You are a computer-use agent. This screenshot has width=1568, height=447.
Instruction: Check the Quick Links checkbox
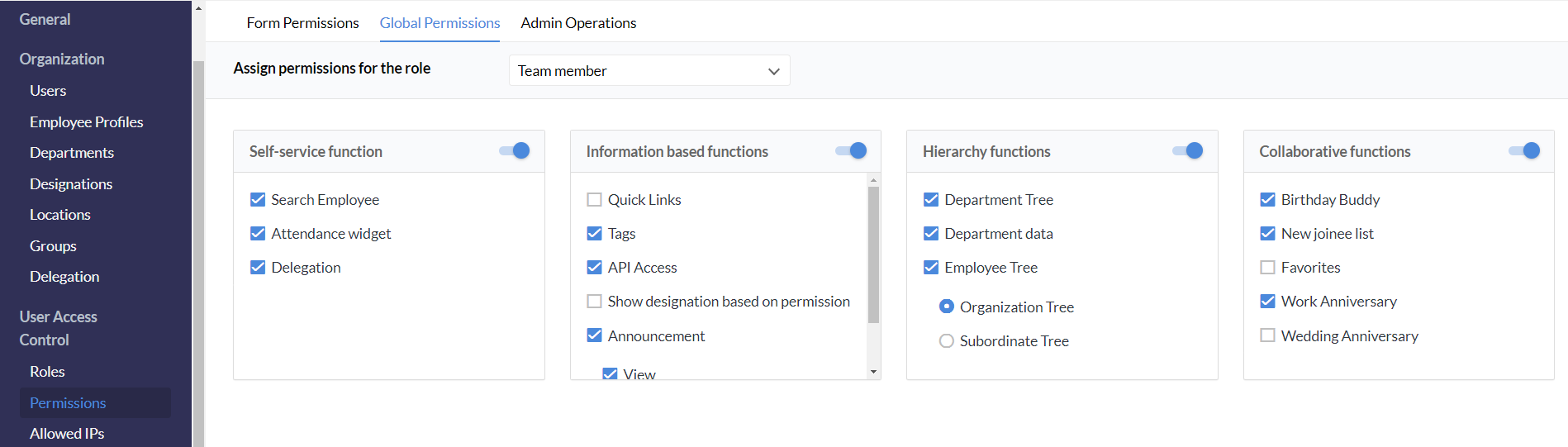tap(594, 200)
